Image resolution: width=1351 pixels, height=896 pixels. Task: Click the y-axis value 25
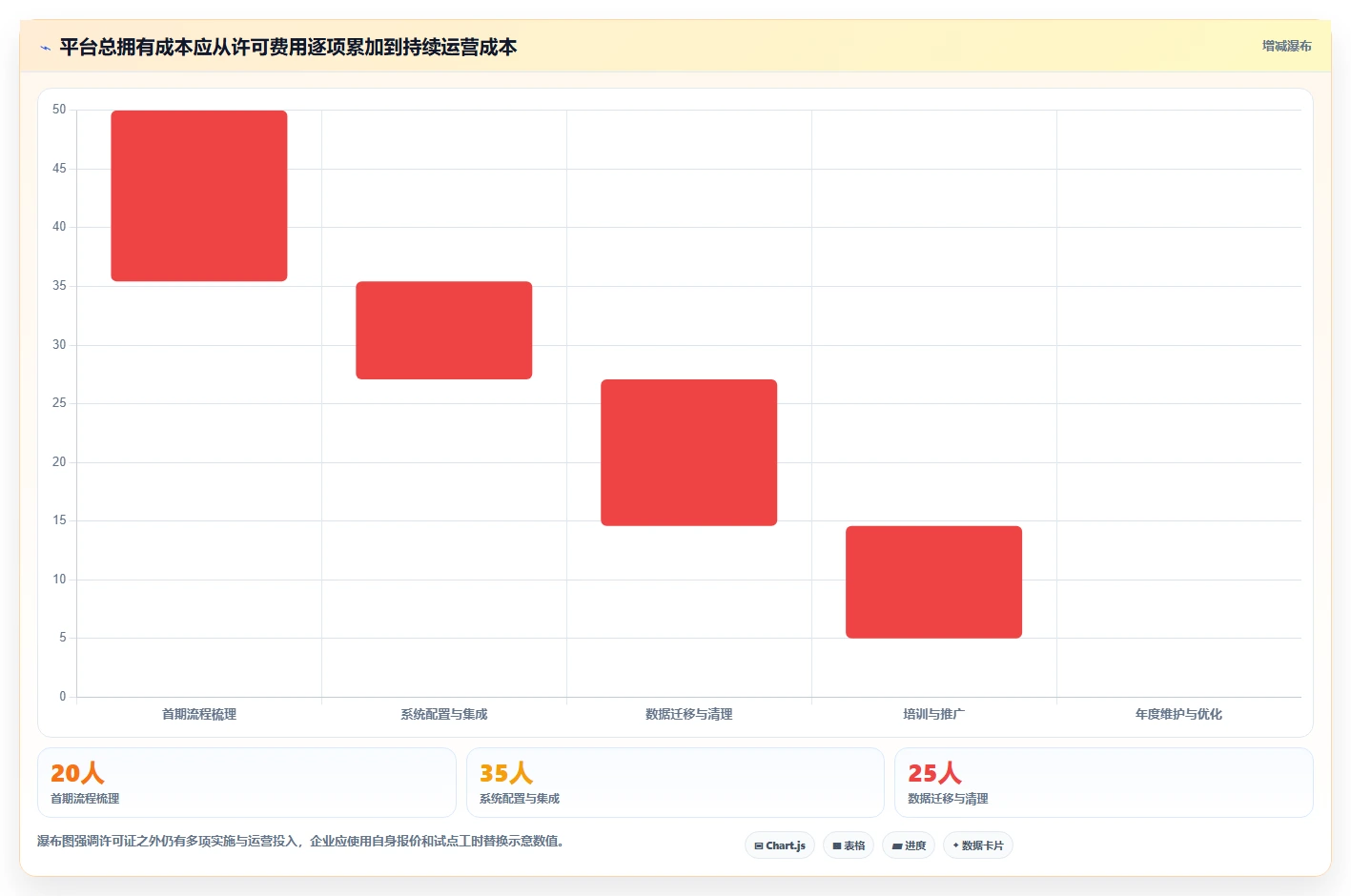coord(59,403)
